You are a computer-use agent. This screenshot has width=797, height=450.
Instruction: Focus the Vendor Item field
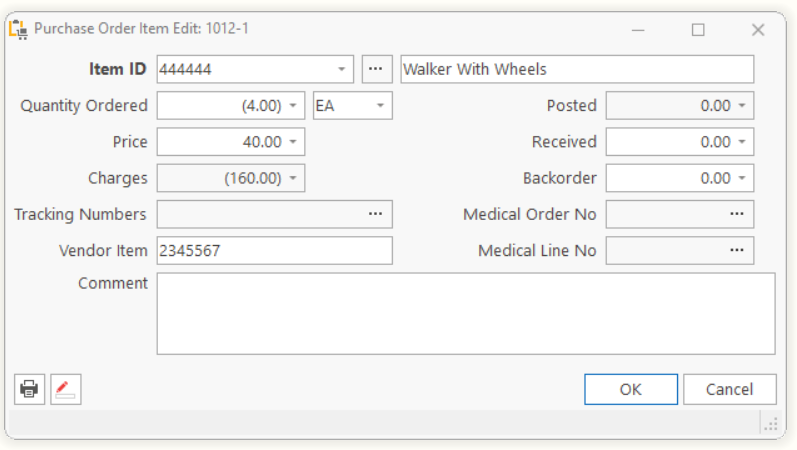point(274,250)
